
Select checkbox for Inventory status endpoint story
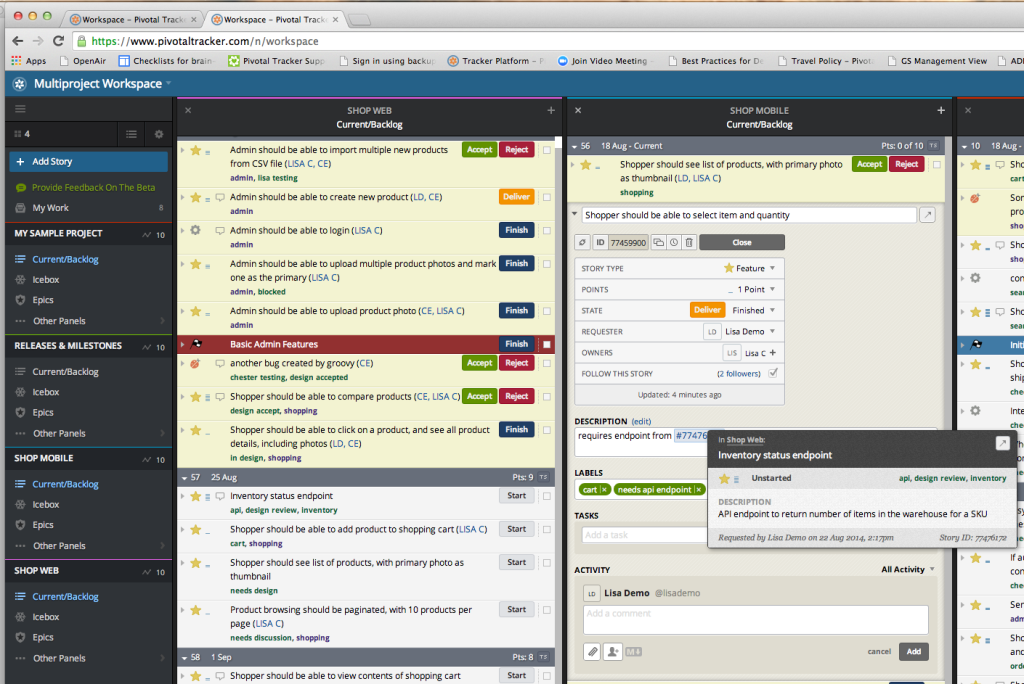[x=547, y=496]
